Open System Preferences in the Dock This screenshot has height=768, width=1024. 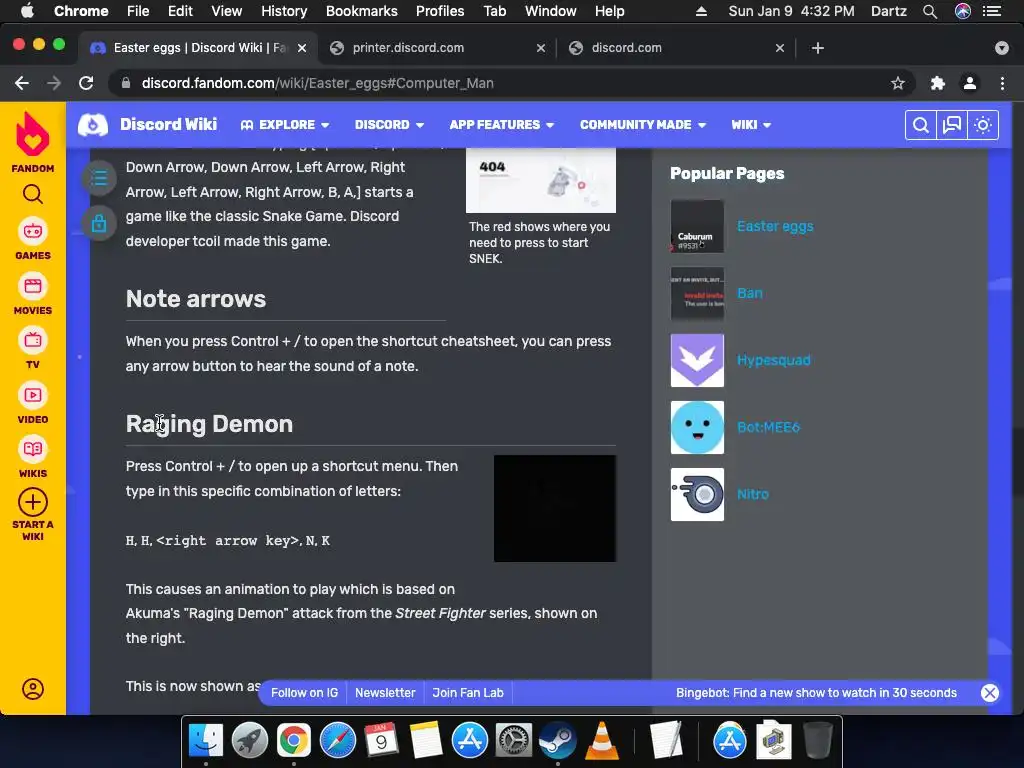click(x=513, y=741)
